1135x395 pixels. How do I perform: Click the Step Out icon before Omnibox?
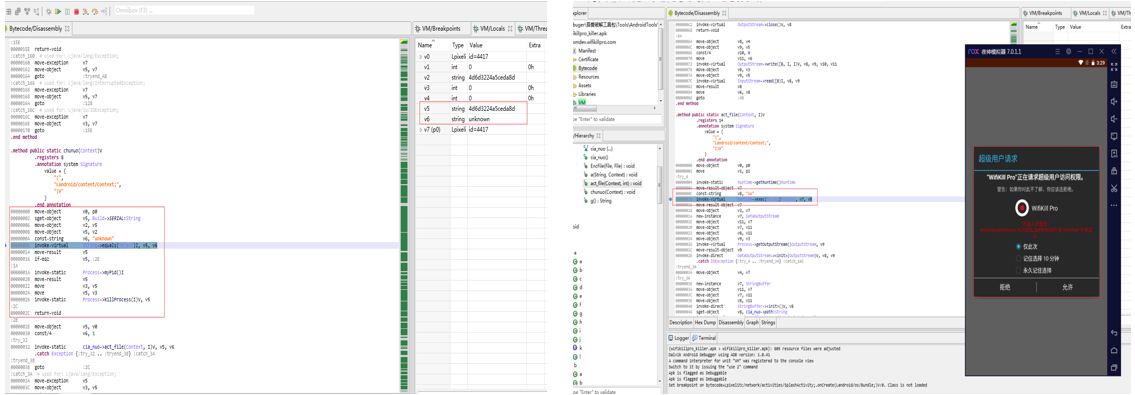click(x=104, y=12)
